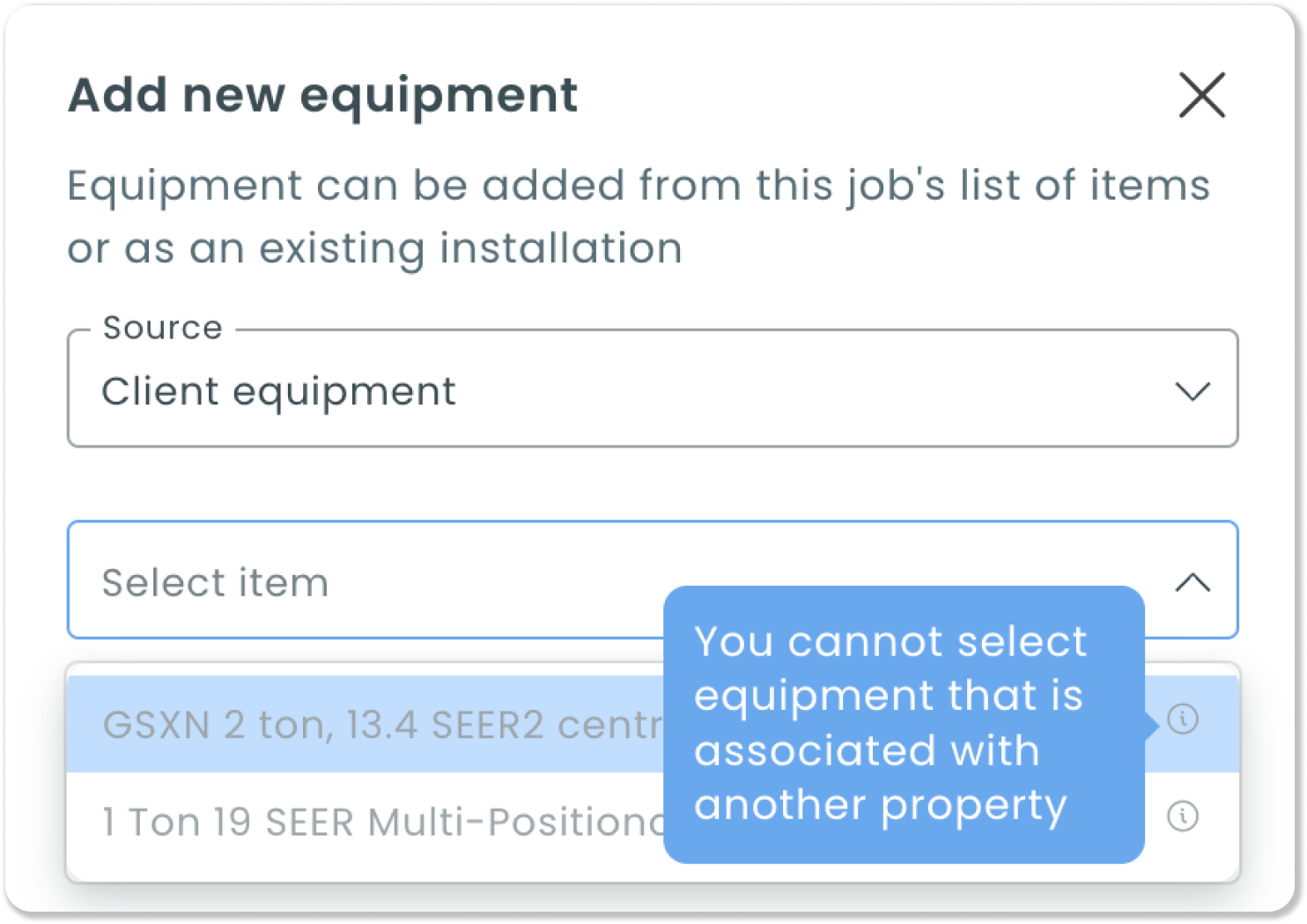Click the tooltip's pointer arrow near info icon

pos(1151,725)
